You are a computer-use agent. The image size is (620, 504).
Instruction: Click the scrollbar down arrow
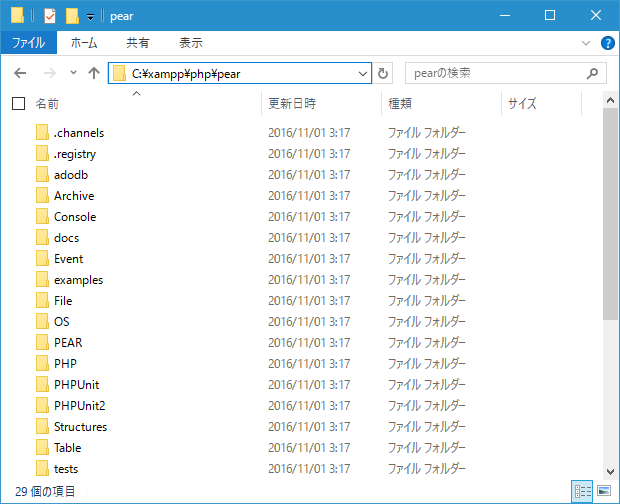tap(610, 472)
